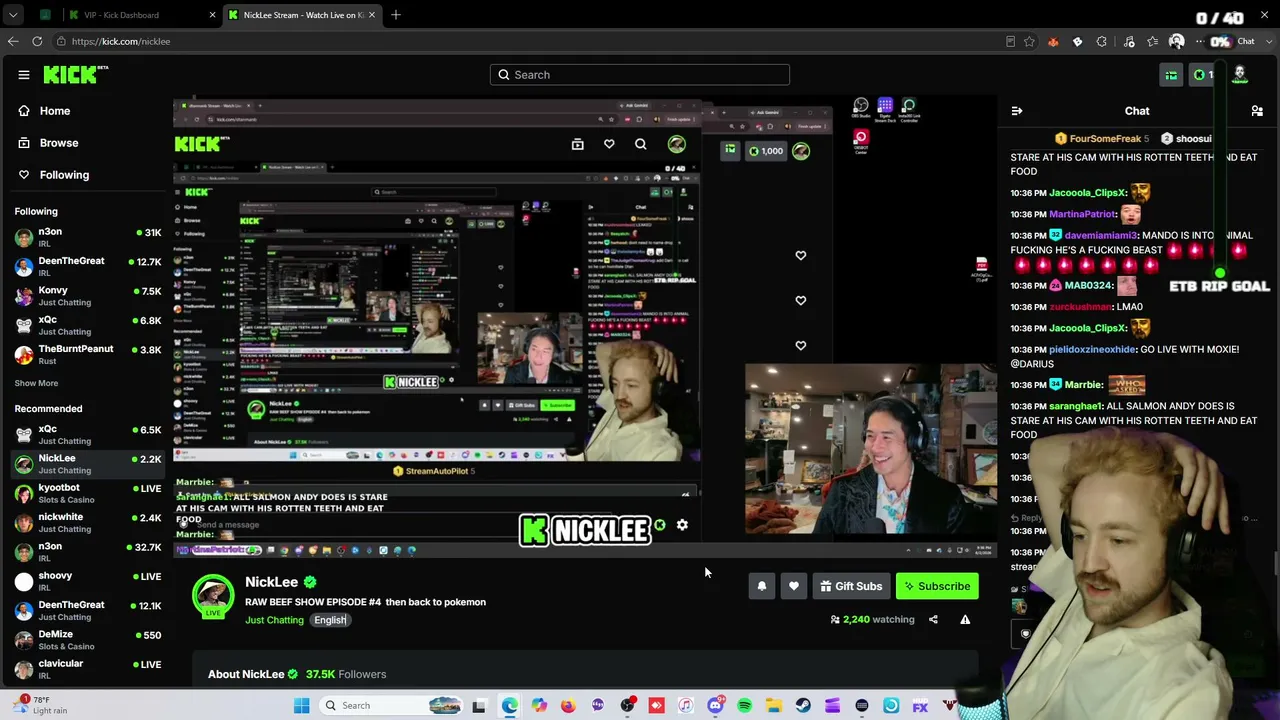
Task: Open Windows Start menu
Action: [302, 706]
